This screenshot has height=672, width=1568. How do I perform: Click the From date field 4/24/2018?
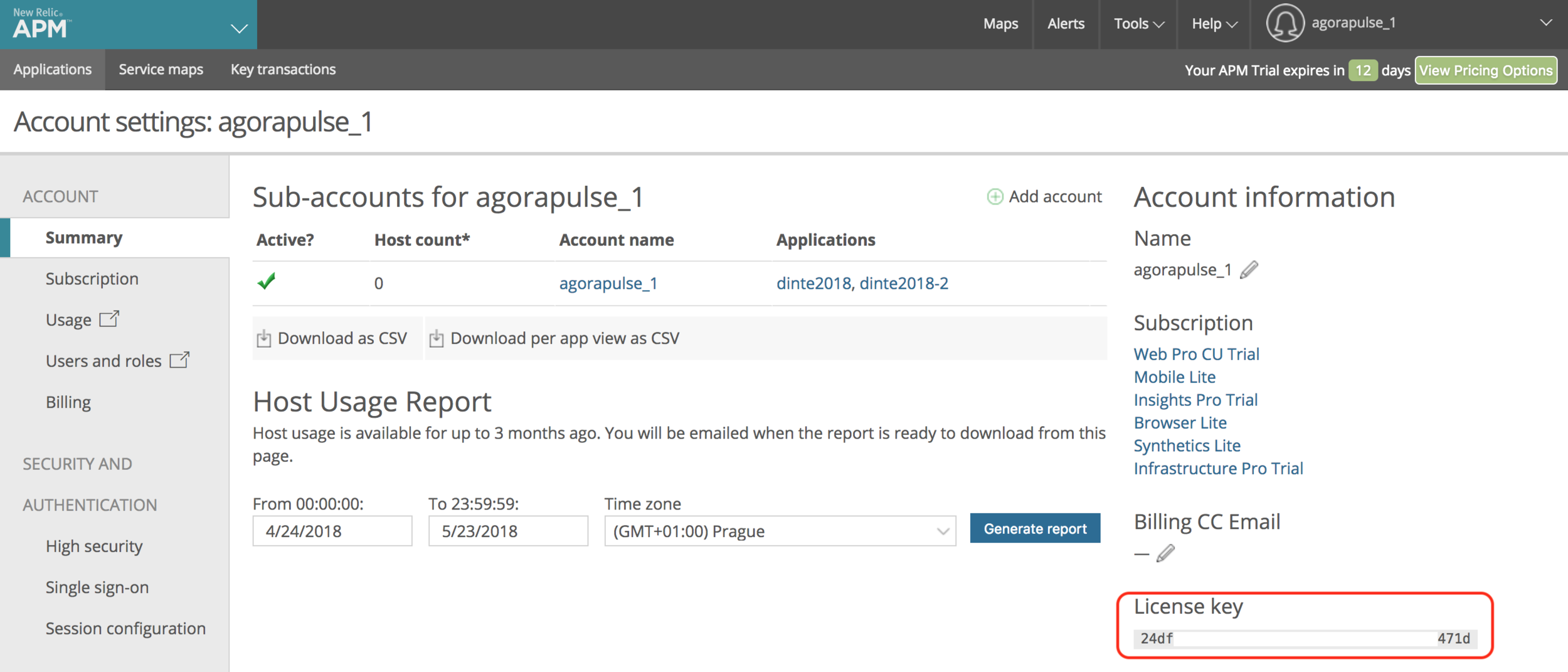tap(332, 531)
